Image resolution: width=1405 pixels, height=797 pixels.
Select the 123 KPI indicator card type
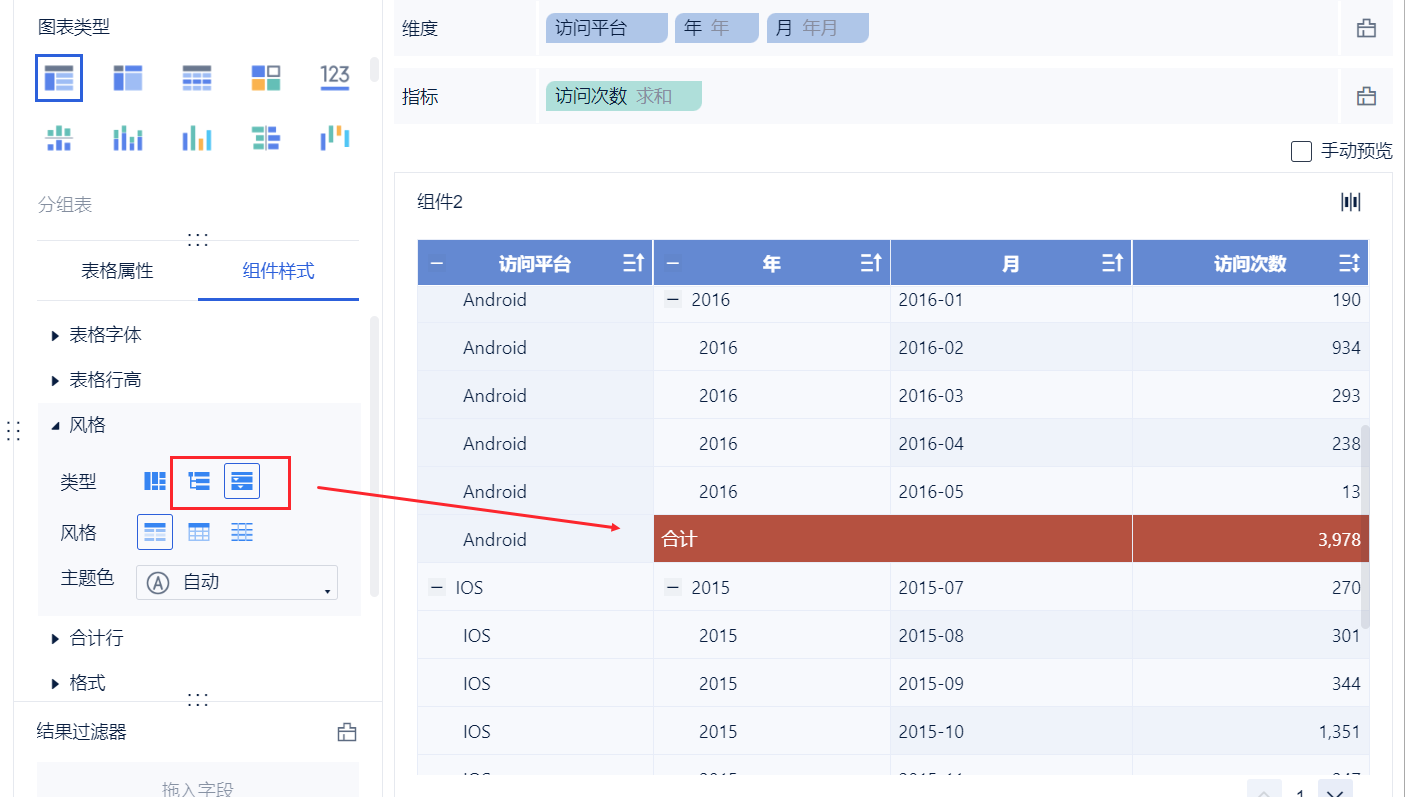point(335,77)
